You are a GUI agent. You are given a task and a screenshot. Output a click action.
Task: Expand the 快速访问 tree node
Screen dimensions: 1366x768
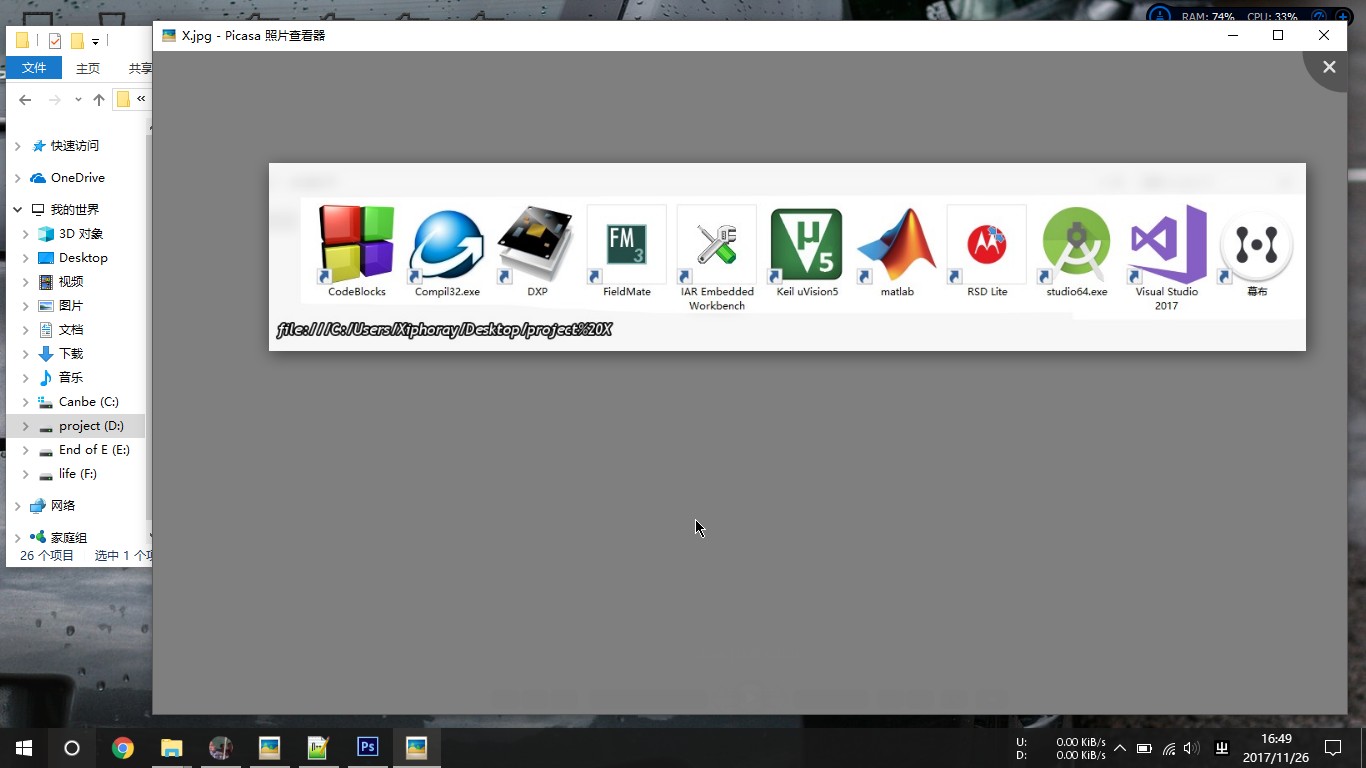[17, 146]
